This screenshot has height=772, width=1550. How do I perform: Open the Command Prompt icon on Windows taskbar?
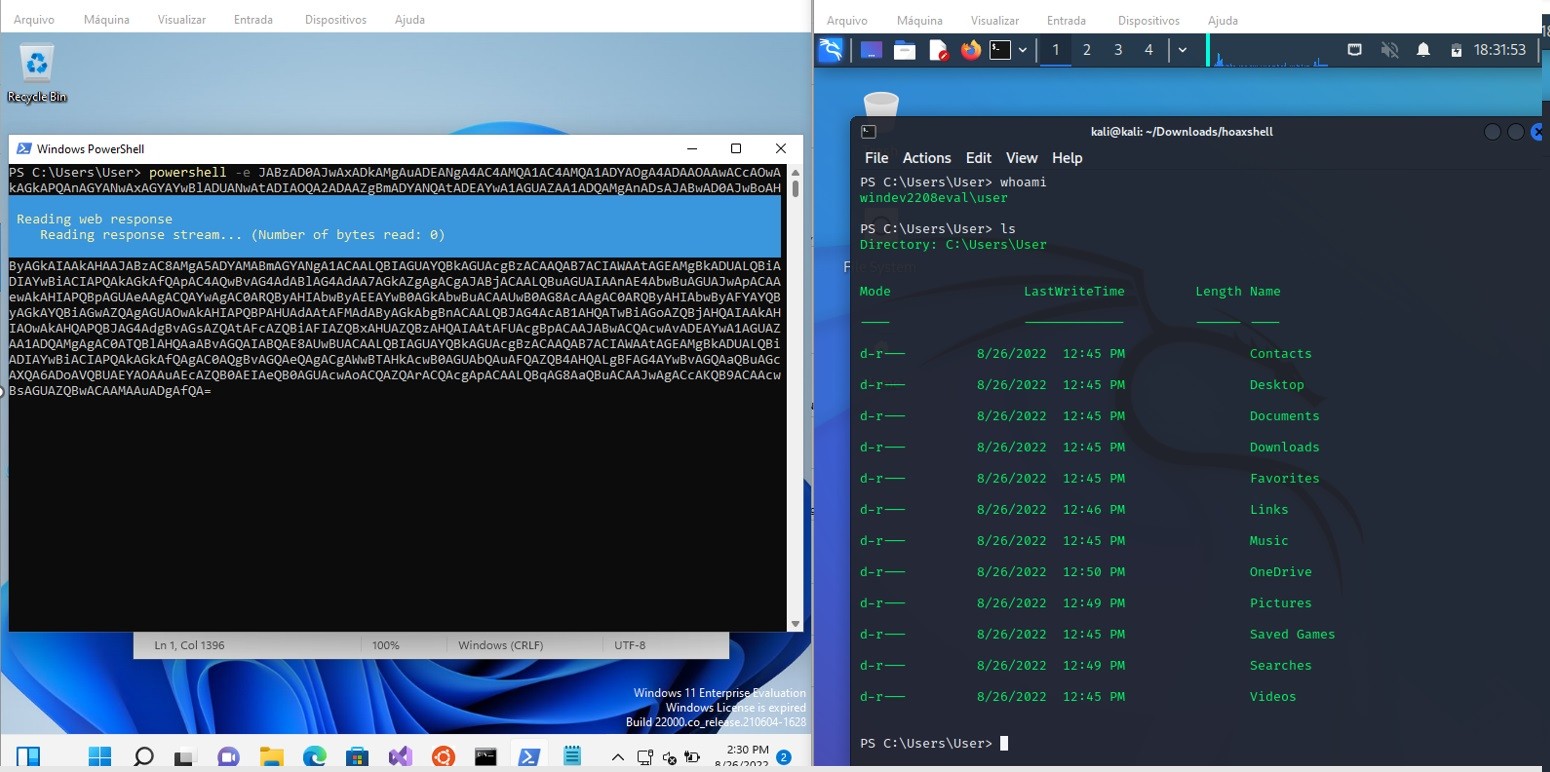(x=486, y=757)
